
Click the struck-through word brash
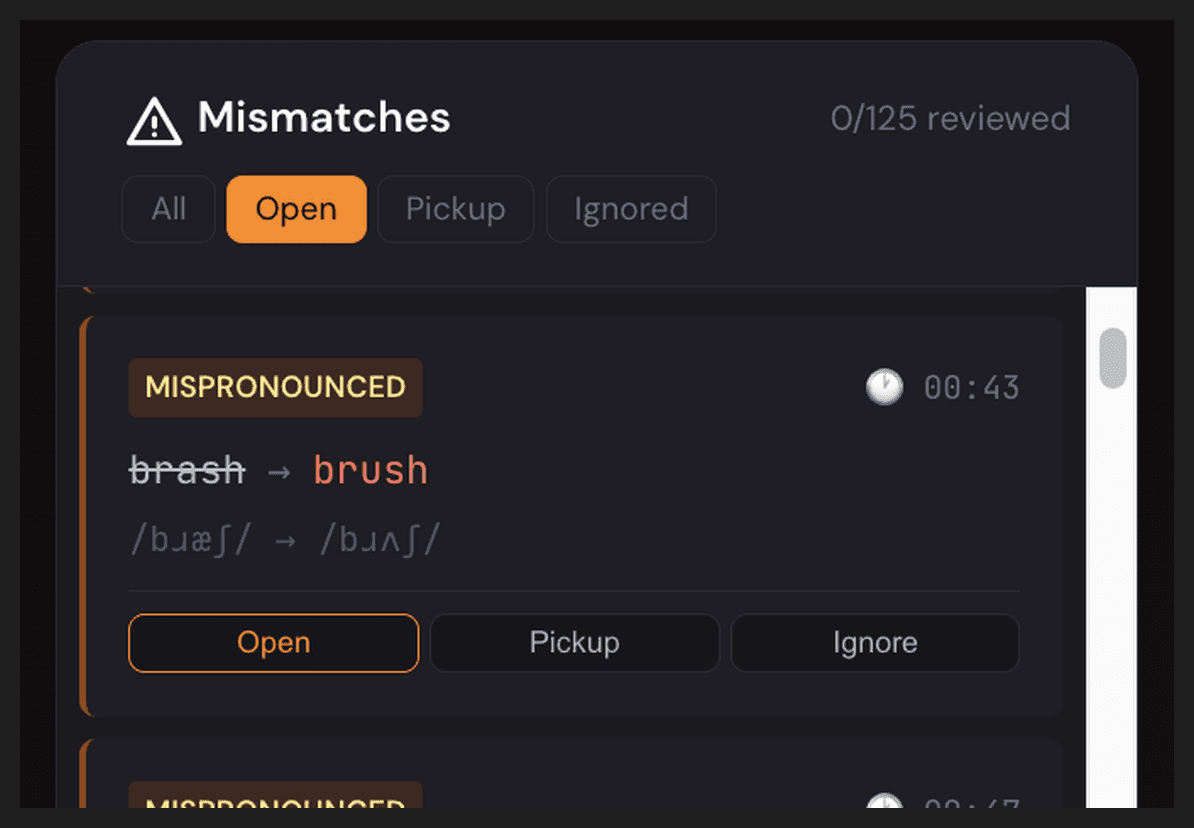[187, 470]
